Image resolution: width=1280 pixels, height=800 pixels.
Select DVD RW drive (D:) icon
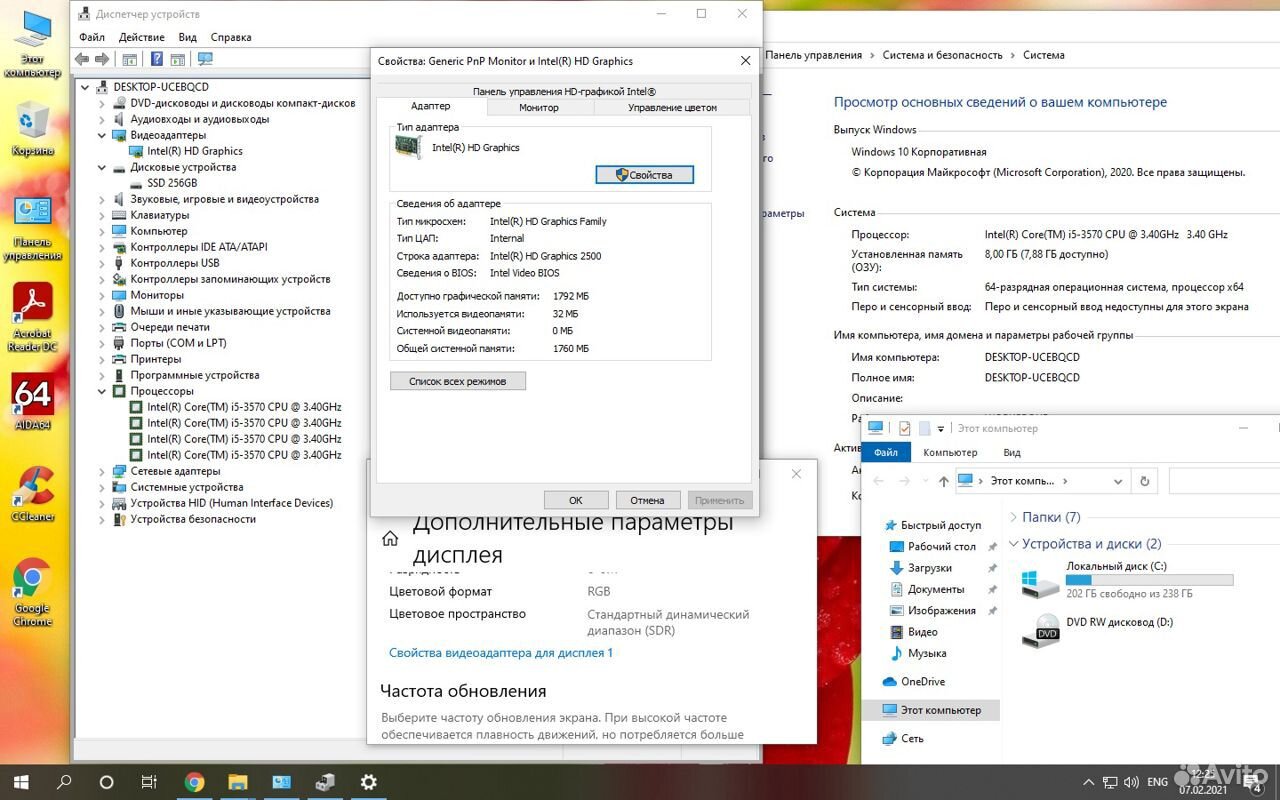(1040, 631)
